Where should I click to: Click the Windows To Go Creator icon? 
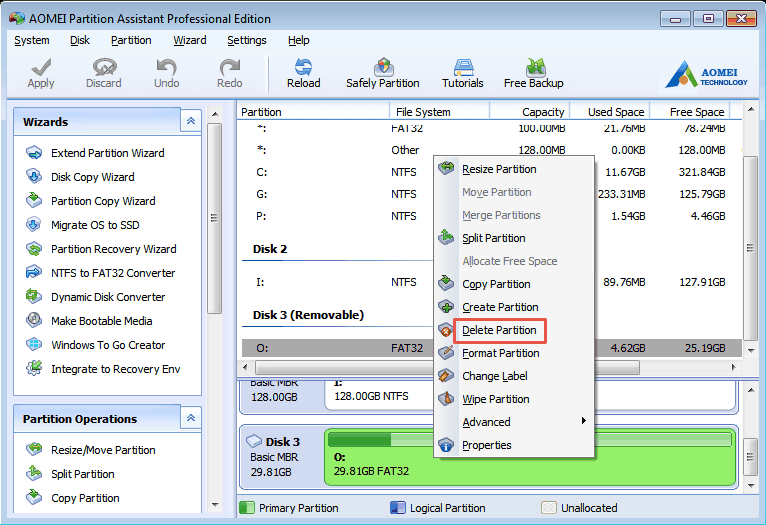[34, 344]
